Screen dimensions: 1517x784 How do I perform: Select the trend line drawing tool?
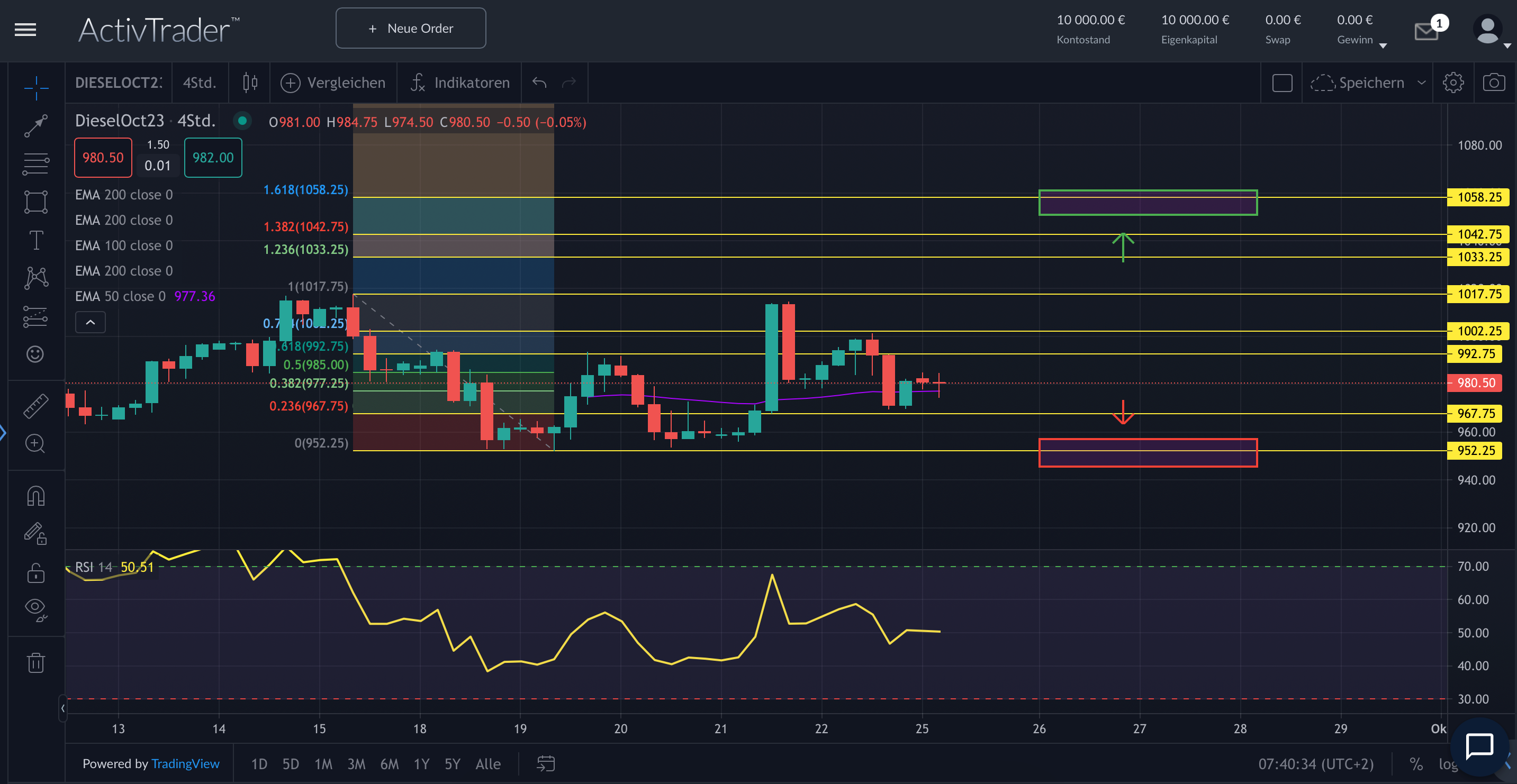pyautogui.click(x=36, y=125)
